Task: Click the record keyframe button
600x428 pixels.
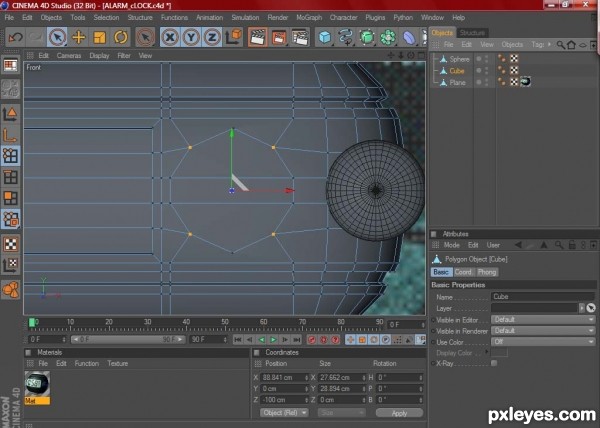Action: click(311, 340)
